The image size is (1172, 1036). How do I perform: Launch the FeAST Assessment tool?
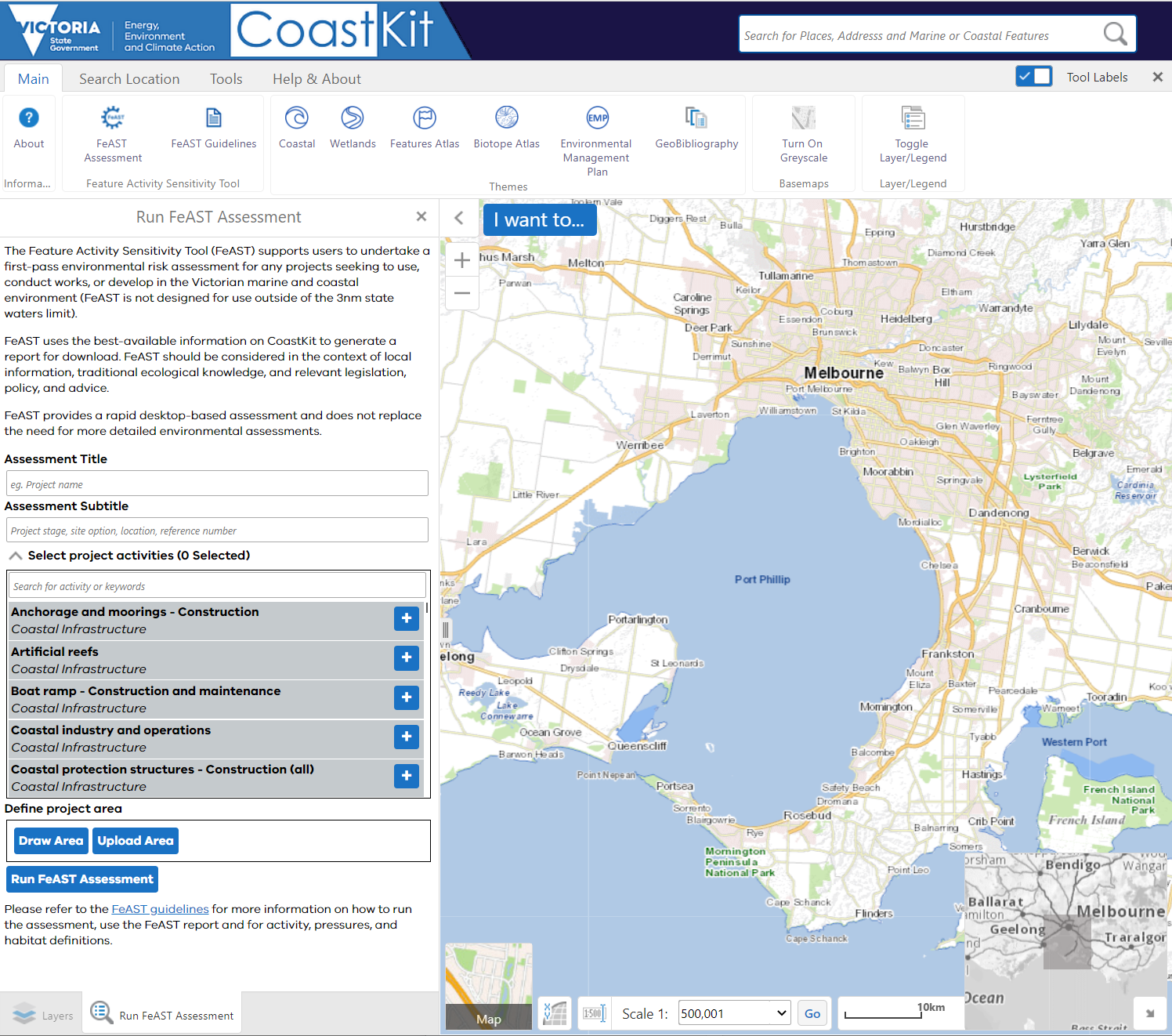click(x=113, y=118)
